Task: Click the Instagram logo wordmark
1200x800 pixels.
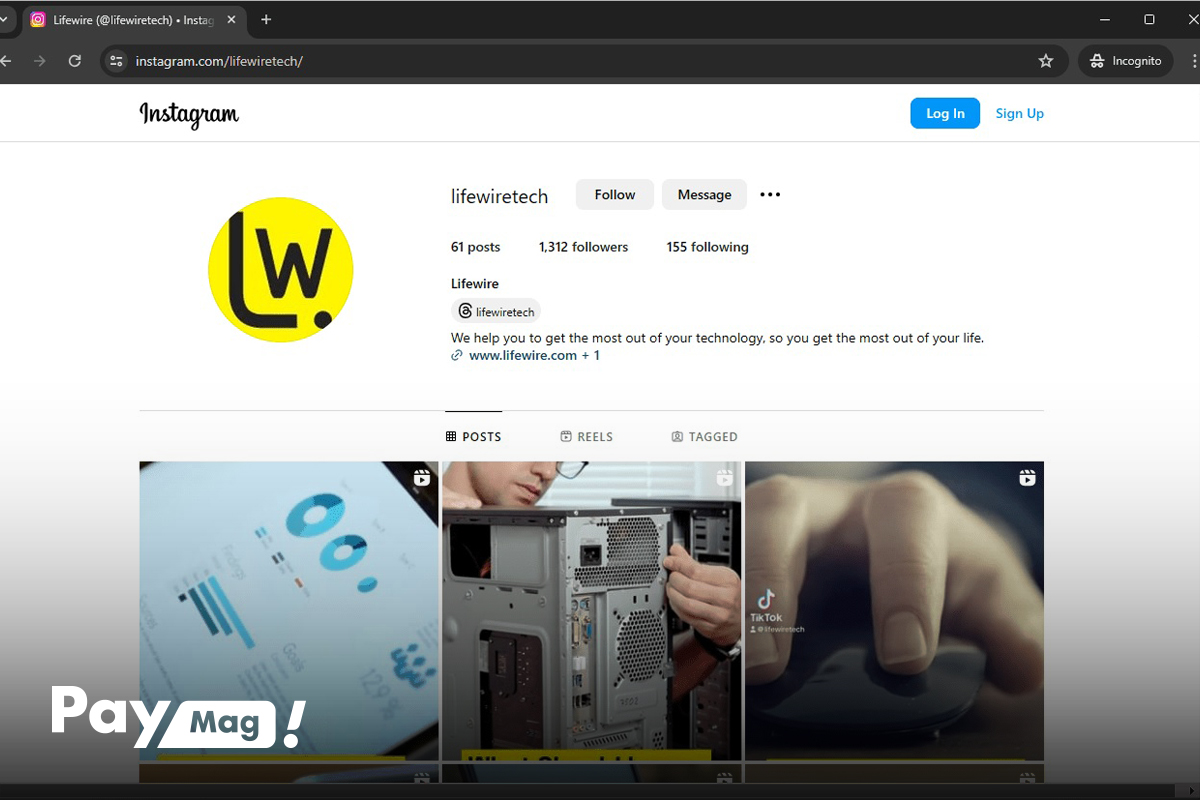Action: tap(189, 114)
